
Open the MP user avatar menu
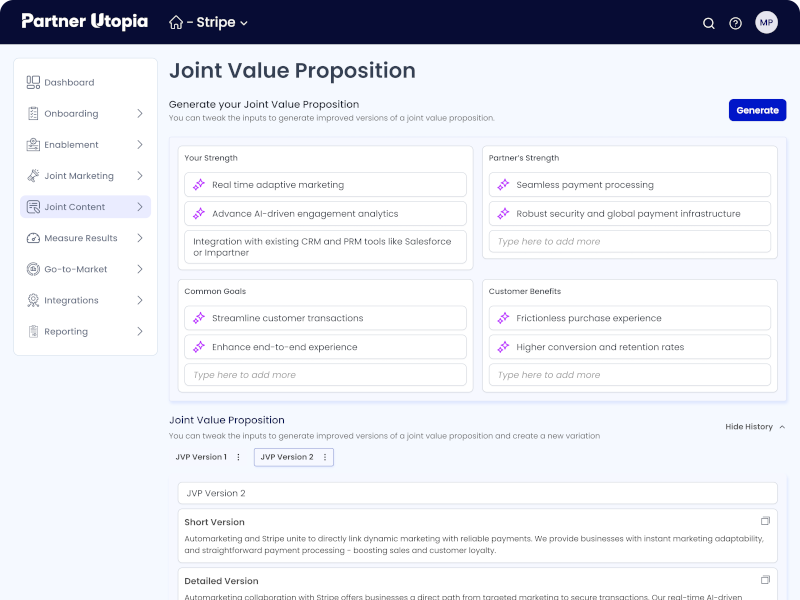click(x=766, y=22)
